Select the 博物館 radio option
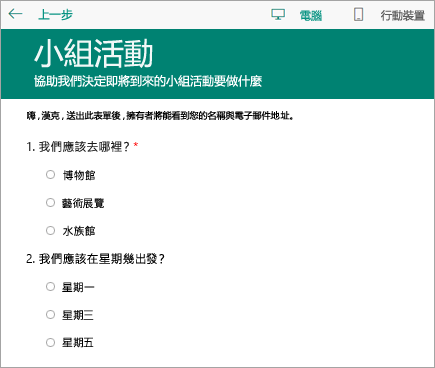435x368 pixels. click(x=50, y=175)
